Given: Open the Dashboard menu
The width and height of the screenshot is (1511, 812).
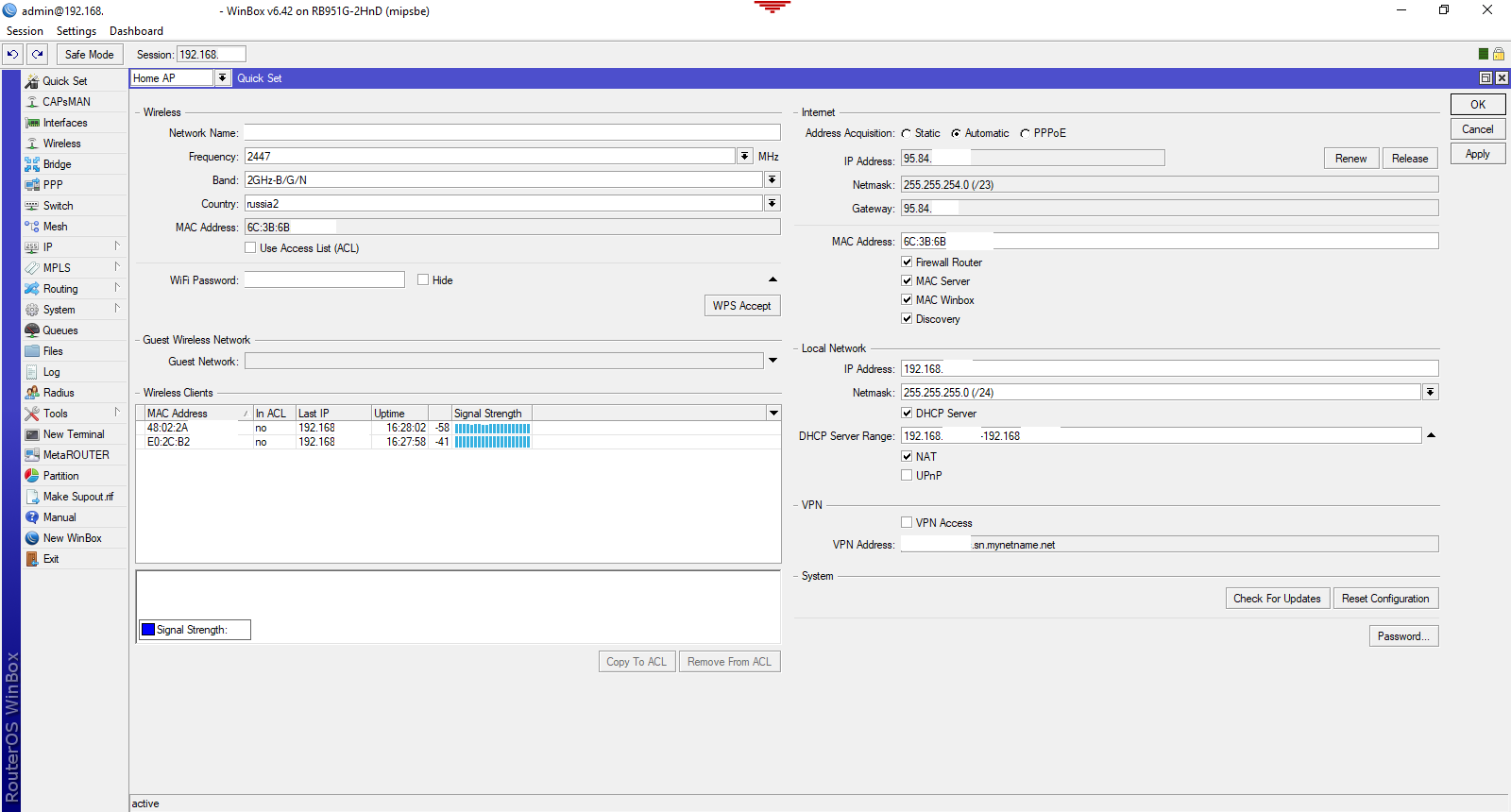Looking at the screenshot, I should click(x=136, y=31).
